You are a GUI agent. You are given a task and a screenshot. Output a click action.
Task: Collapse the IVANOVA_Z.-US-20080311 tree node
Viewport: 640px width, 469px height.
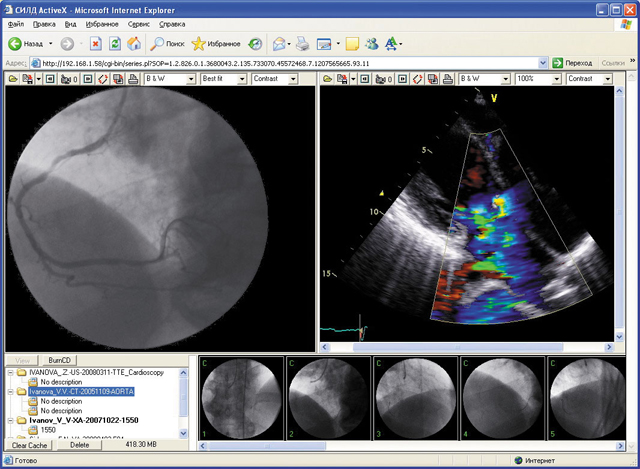pos(11,372)
